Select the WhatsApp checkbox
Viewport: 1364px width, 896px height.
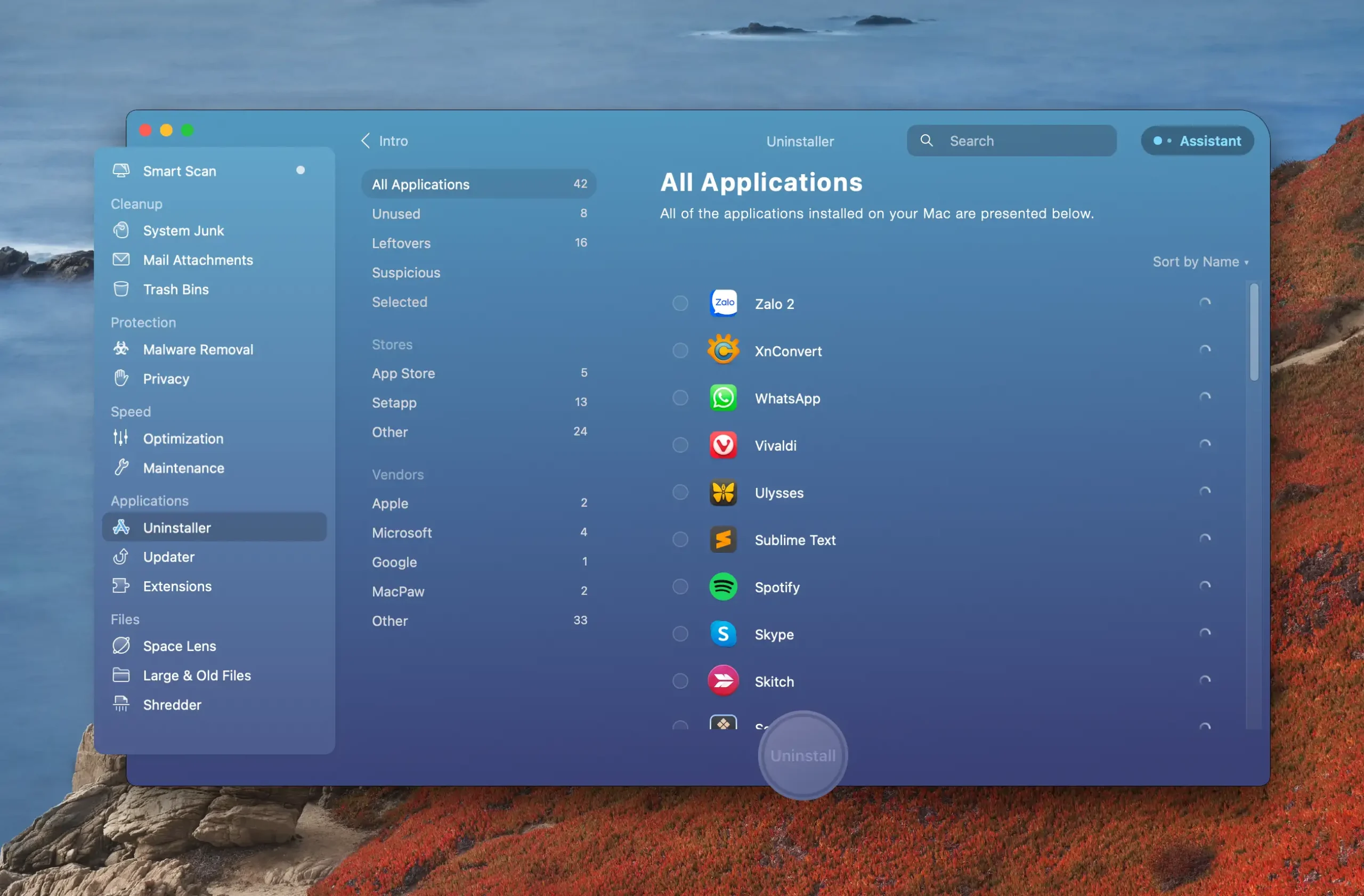(x=680, y=397)
